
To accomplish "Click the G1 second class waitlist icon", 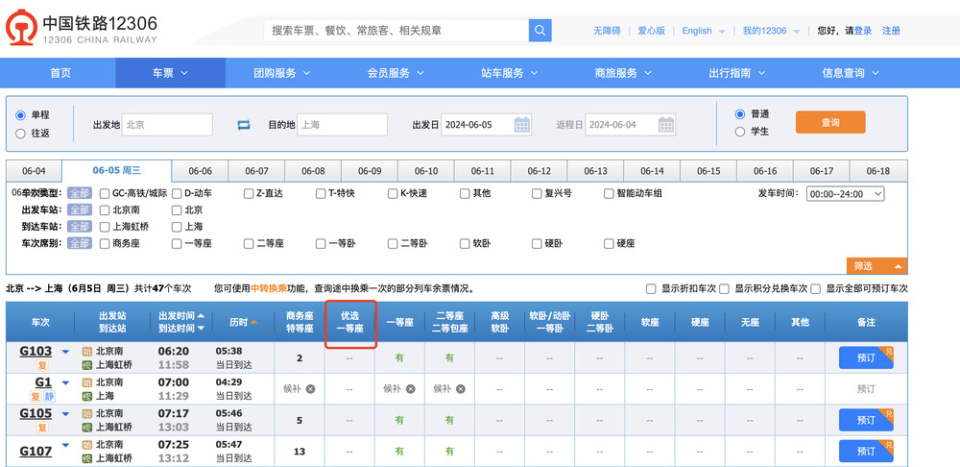I will (459, 388).
